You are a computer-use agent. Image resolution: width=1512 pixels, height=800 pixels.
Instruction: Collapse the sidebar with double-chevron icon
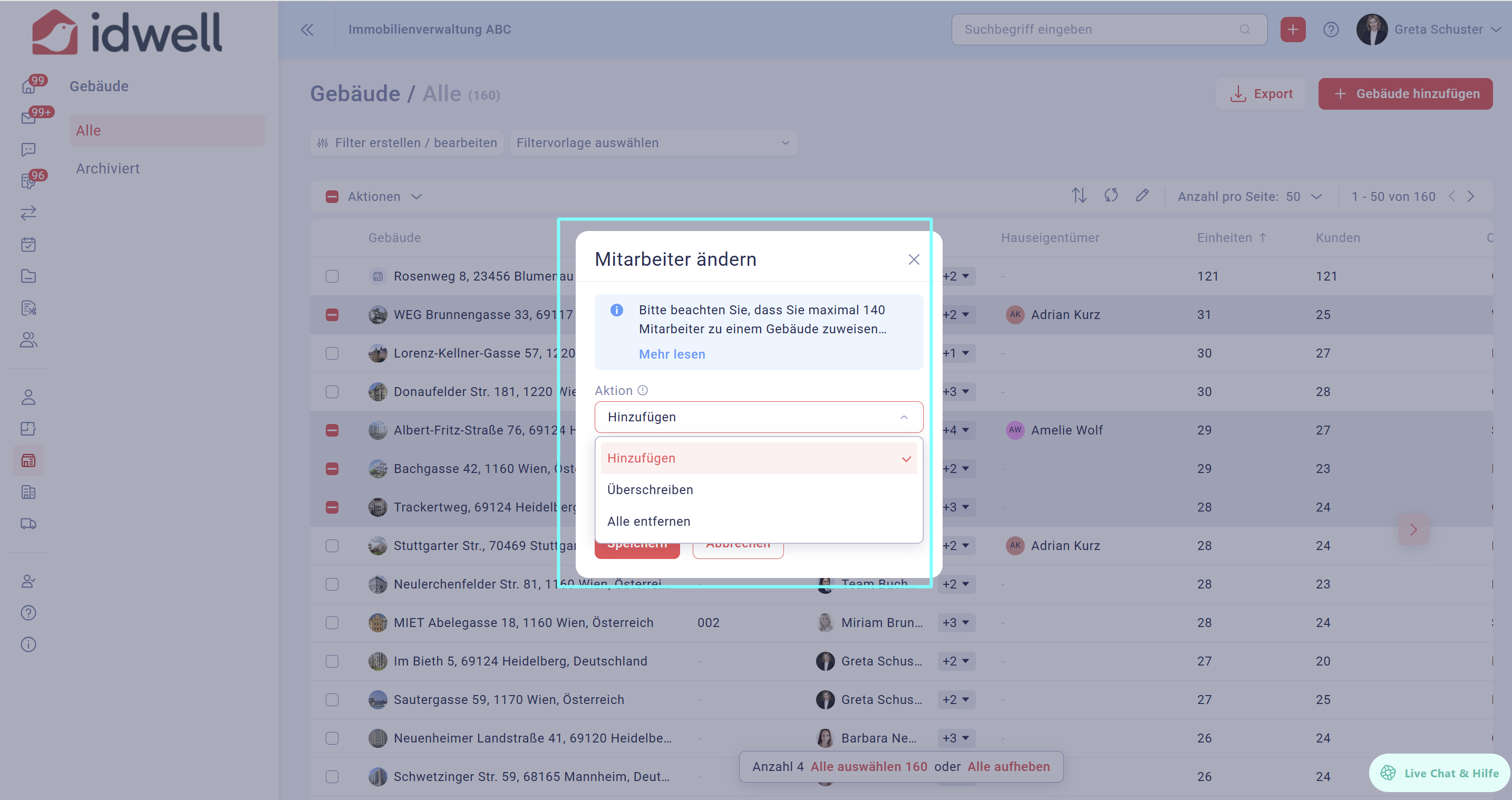pyautogui.click(x=307, y=30)
